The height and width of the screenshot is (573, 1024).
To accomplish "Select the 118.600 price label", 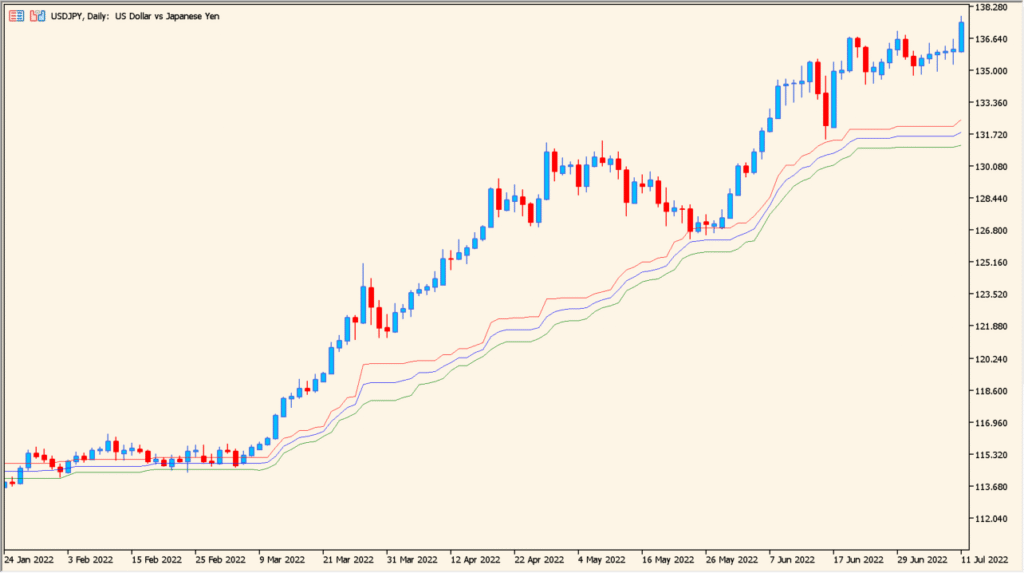I will tap(991, 391).
